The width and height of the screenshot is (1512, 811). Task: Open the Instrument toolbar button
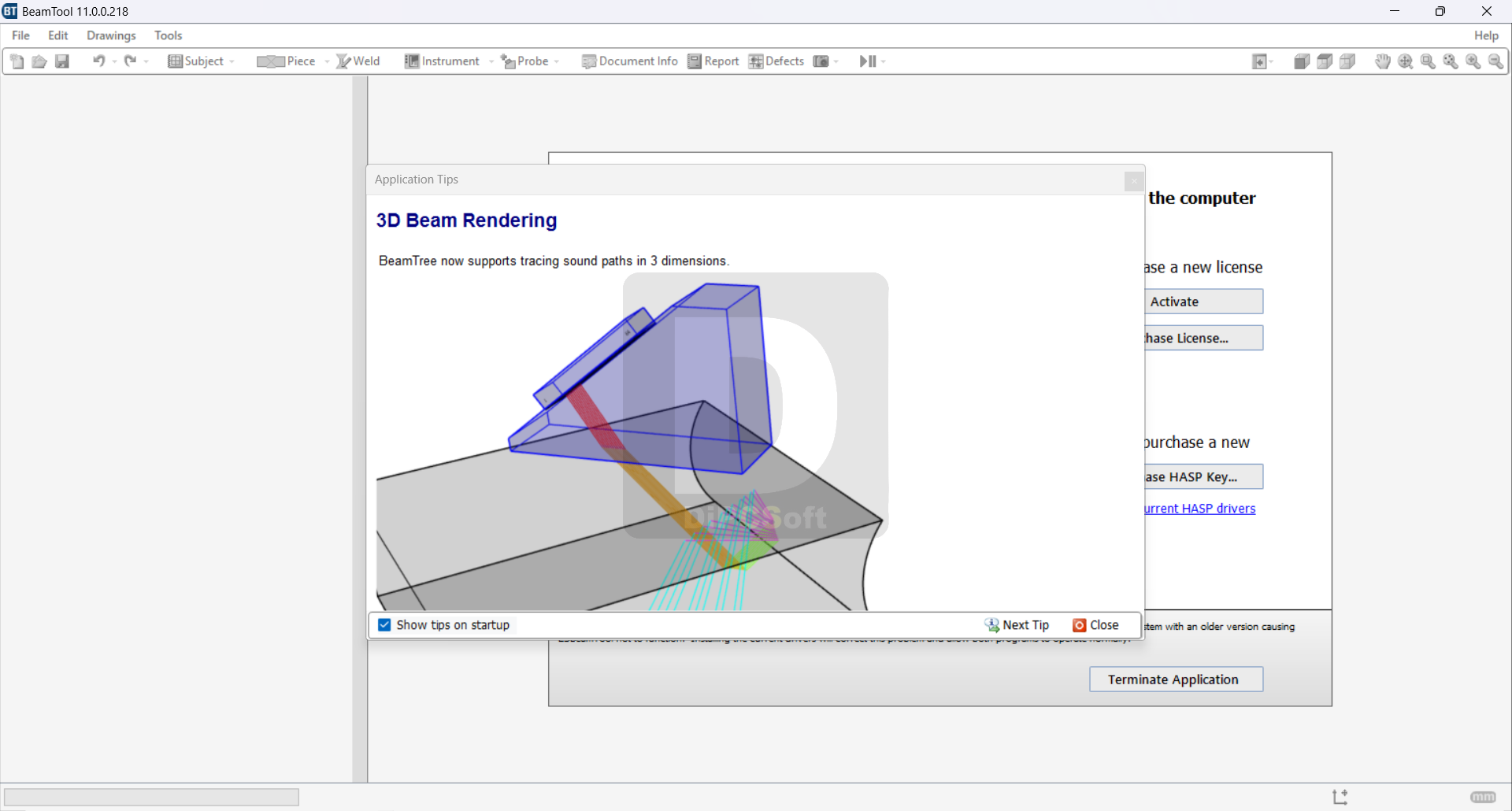pos(442,61)
